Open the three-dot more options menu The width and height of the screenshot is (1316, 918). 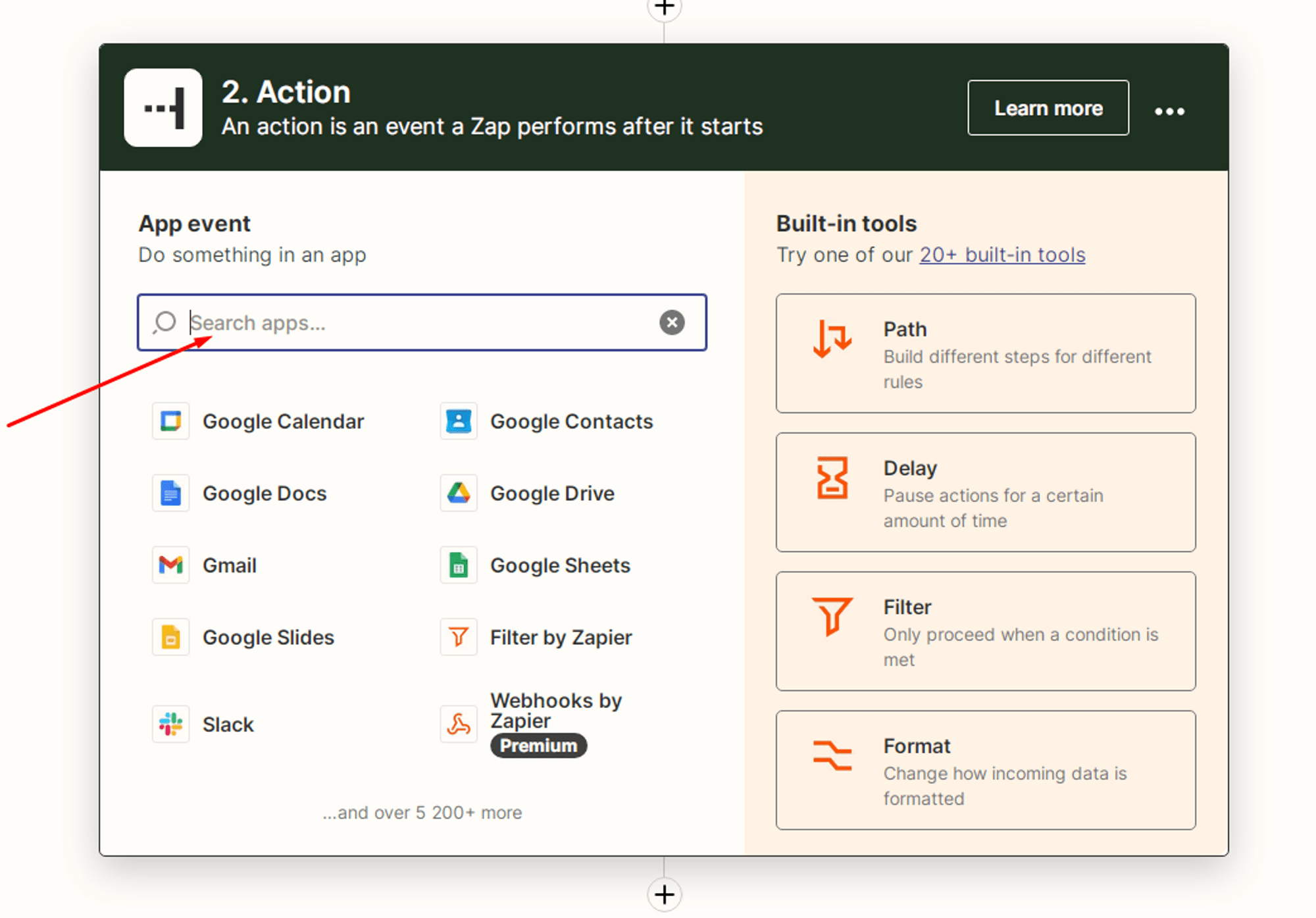[1169, 111]
